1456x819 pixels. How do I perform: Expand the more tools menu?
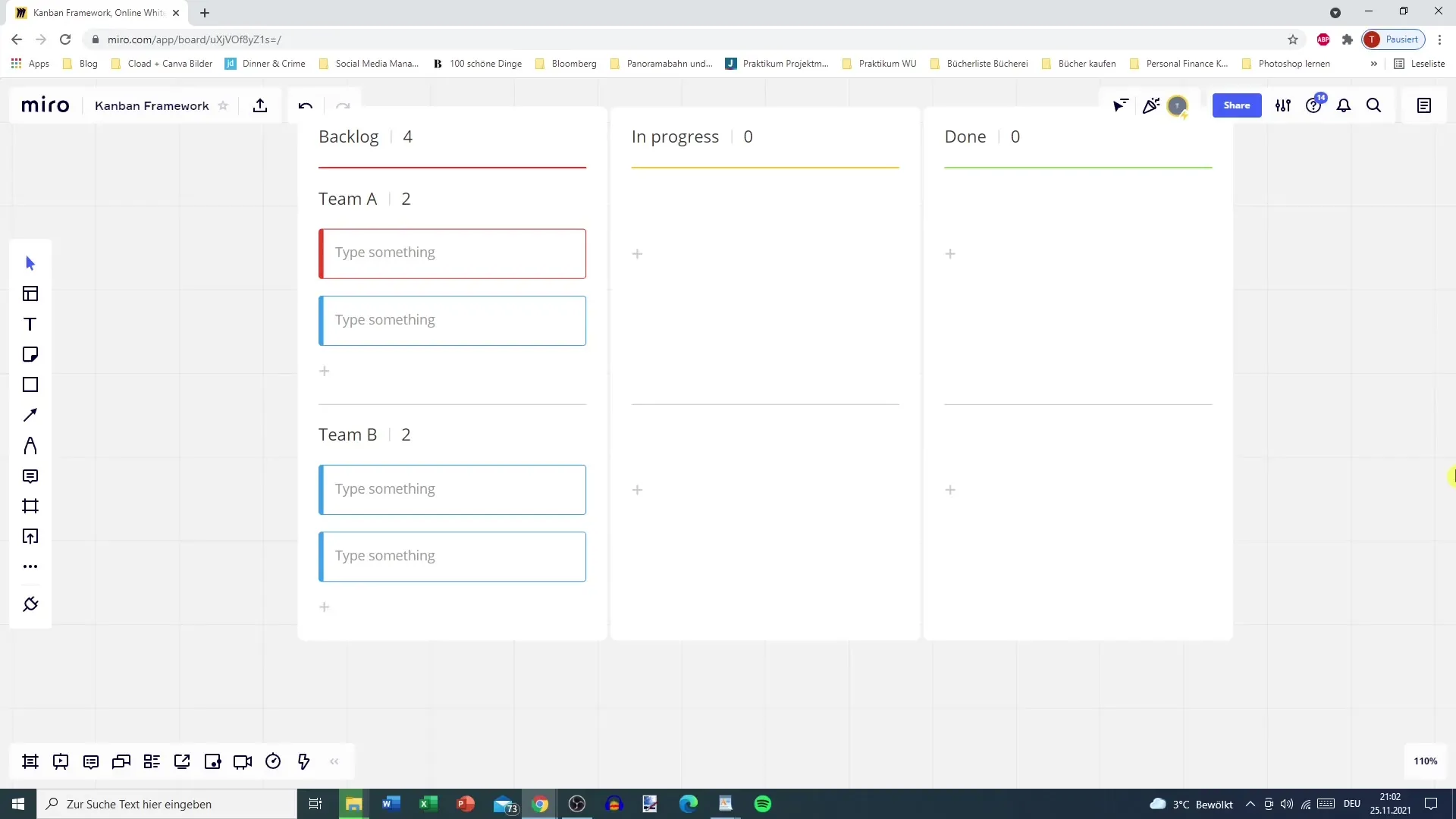point(29,567)
